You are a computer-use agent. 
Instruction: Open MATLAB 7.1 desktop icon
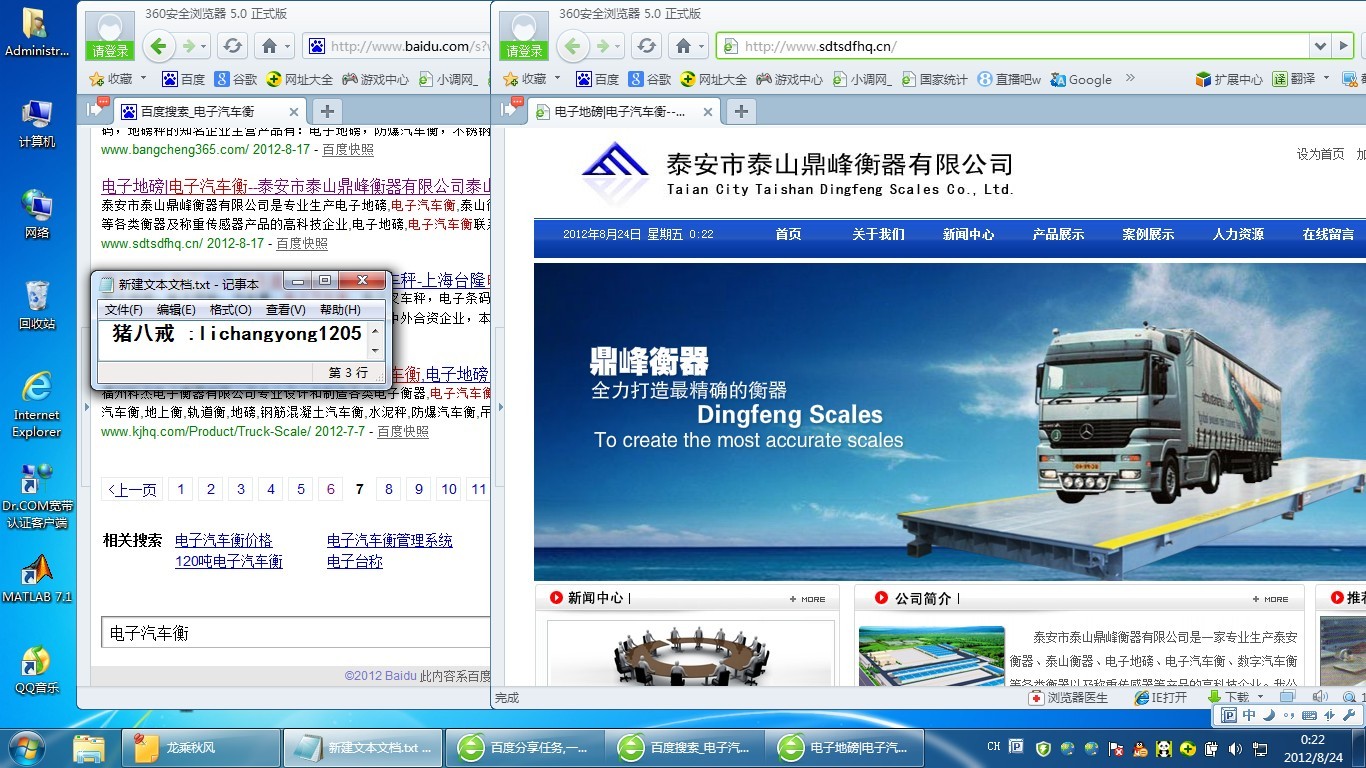(37, 579)
